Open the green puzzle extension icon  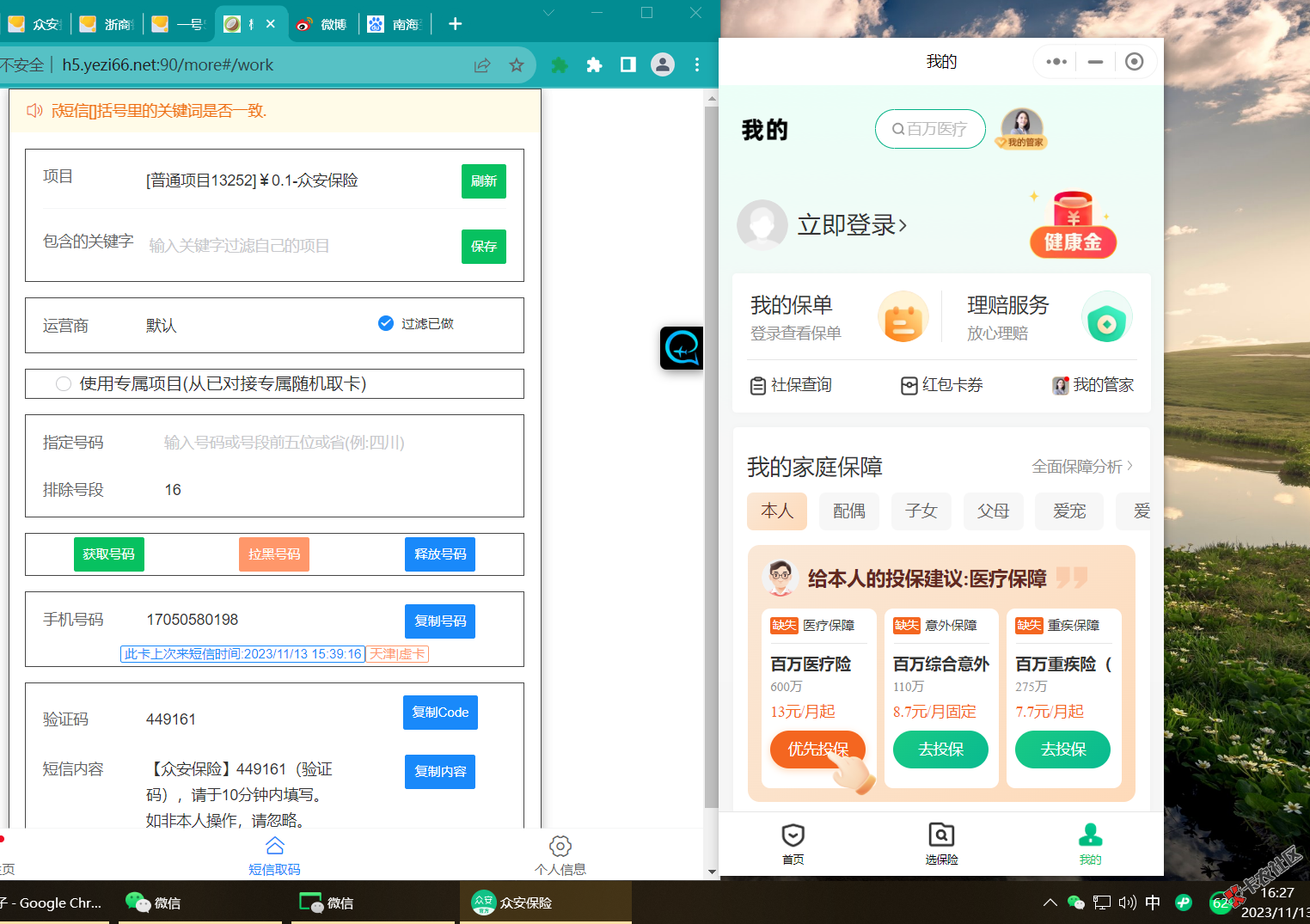click(560, 65)
